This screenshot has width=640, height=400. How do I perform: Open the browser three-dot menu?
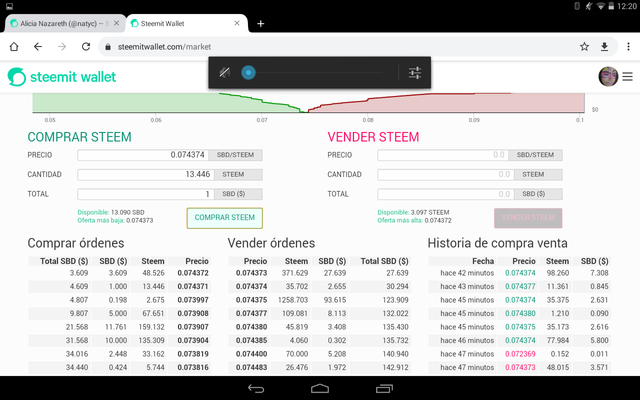click(629, 47)
